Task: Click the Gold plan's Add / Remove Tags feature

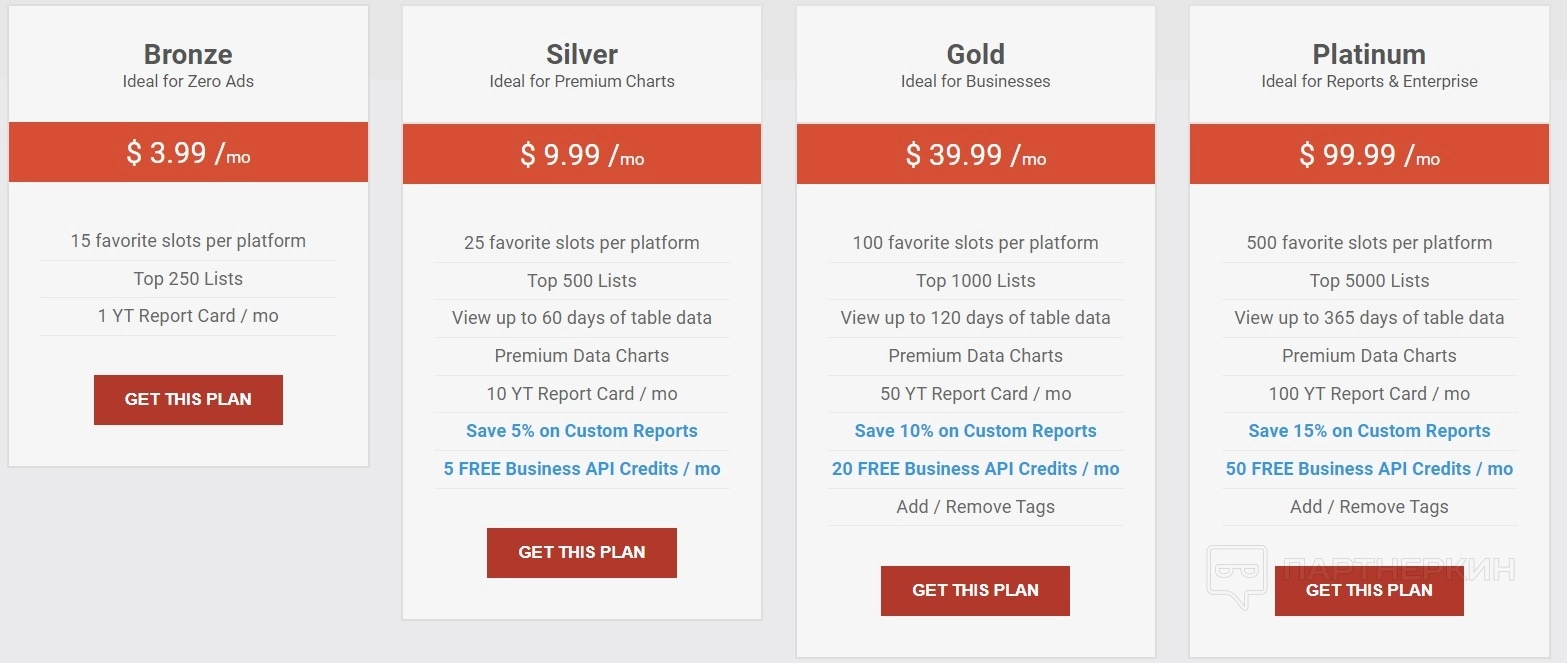Action: [975, 507]
